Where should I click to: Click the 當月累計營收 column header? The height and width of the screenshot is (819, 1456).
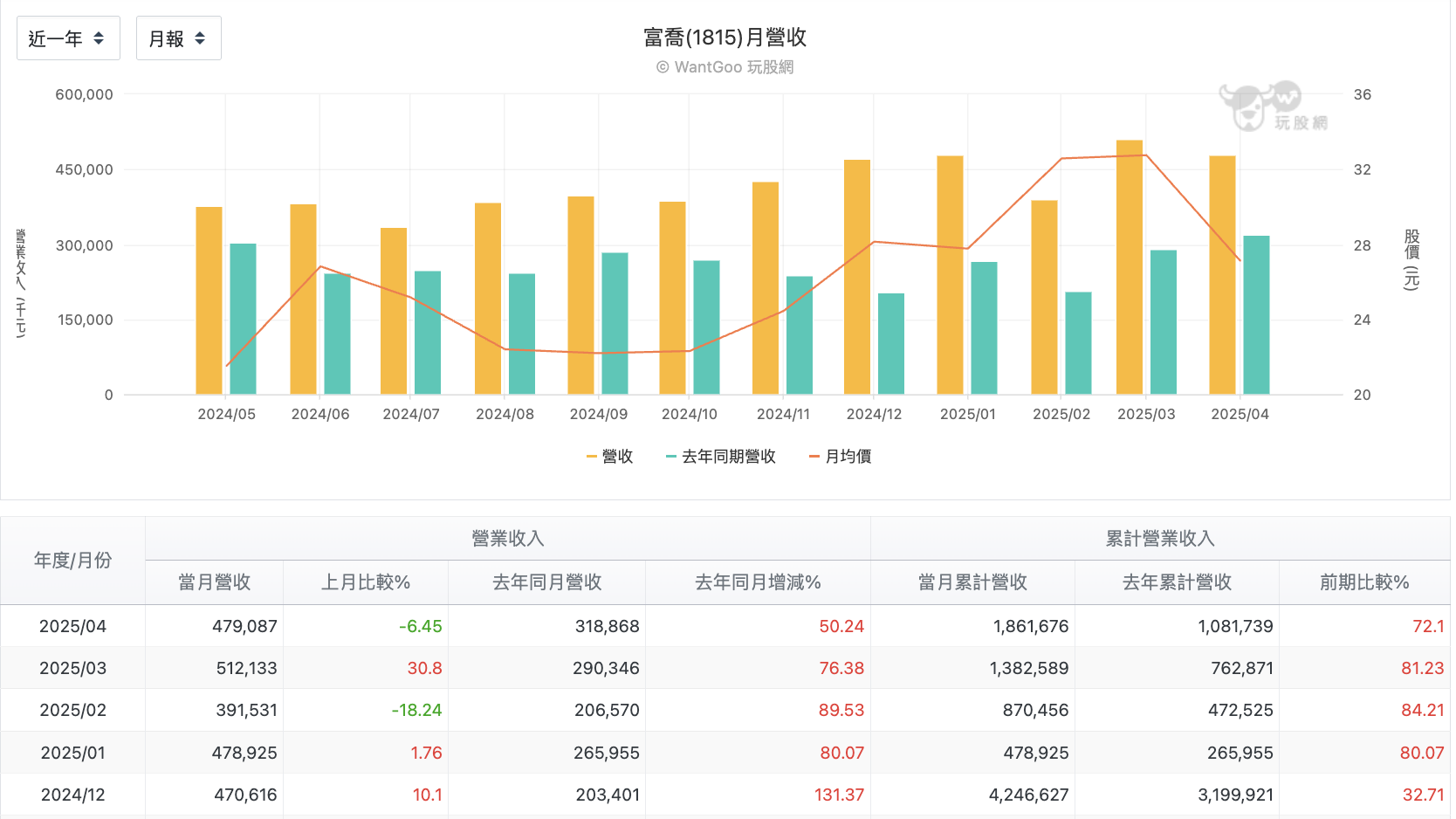[972, 582]
